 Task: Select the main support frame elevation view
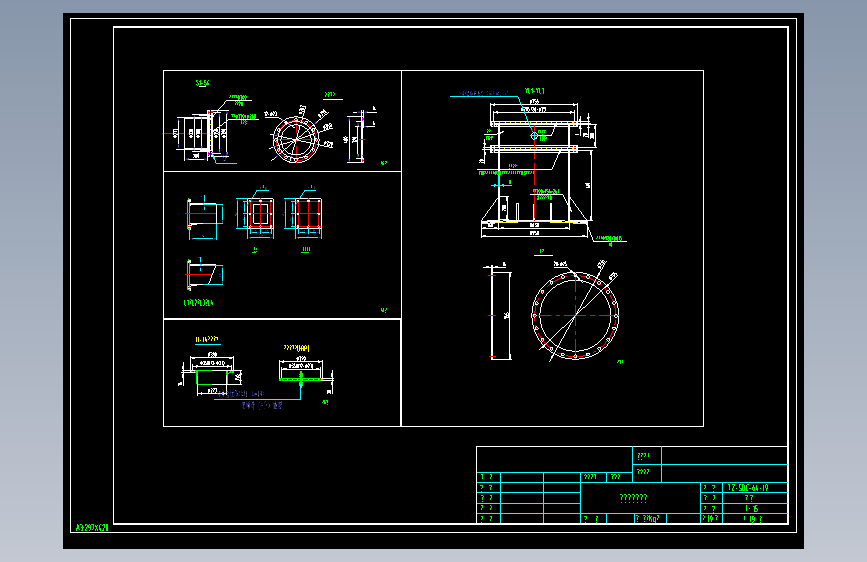click(x=535, y=169)
